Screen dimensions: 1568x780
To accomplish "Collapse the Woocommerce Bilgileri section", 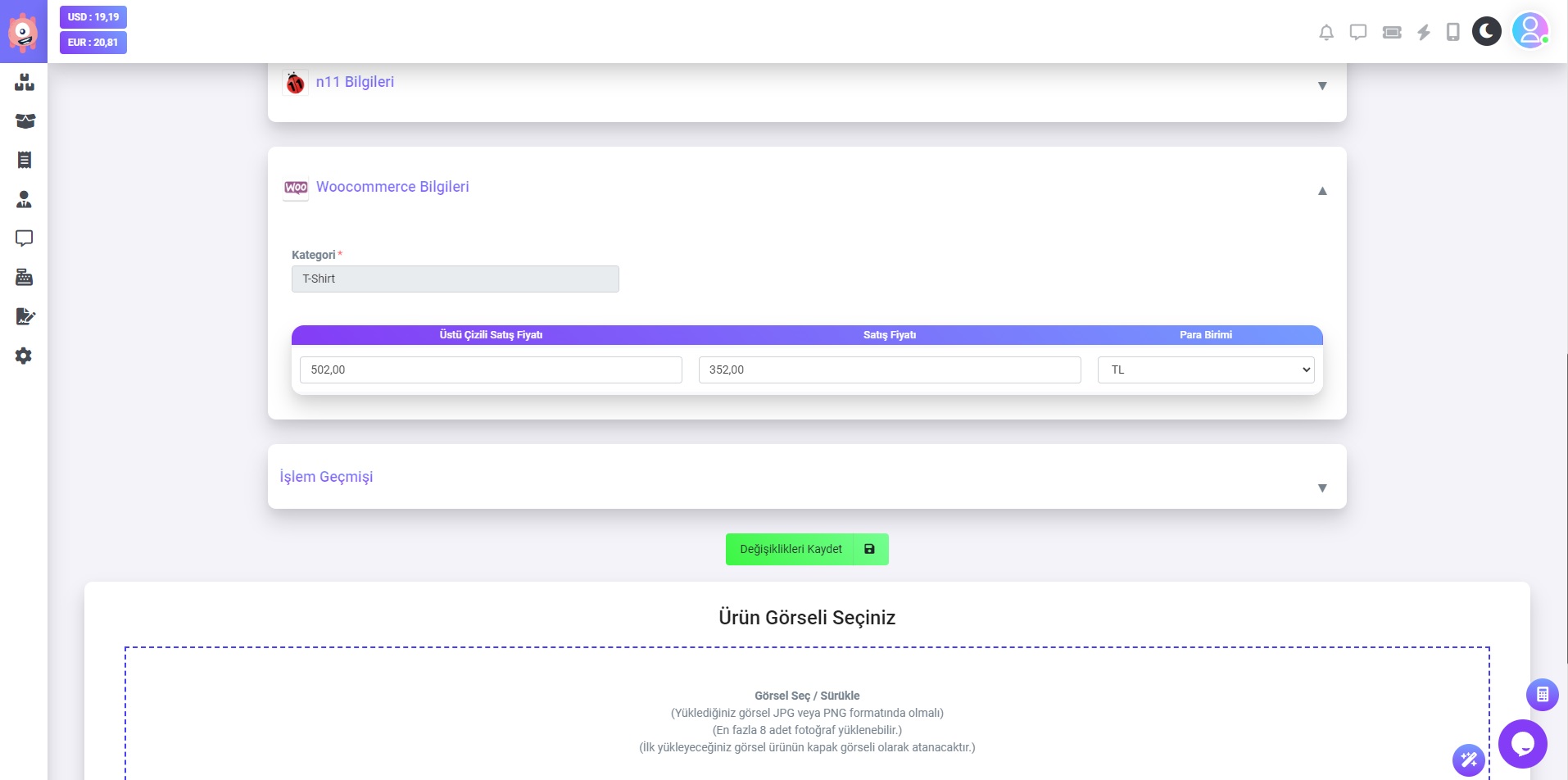I will 1321,191.
